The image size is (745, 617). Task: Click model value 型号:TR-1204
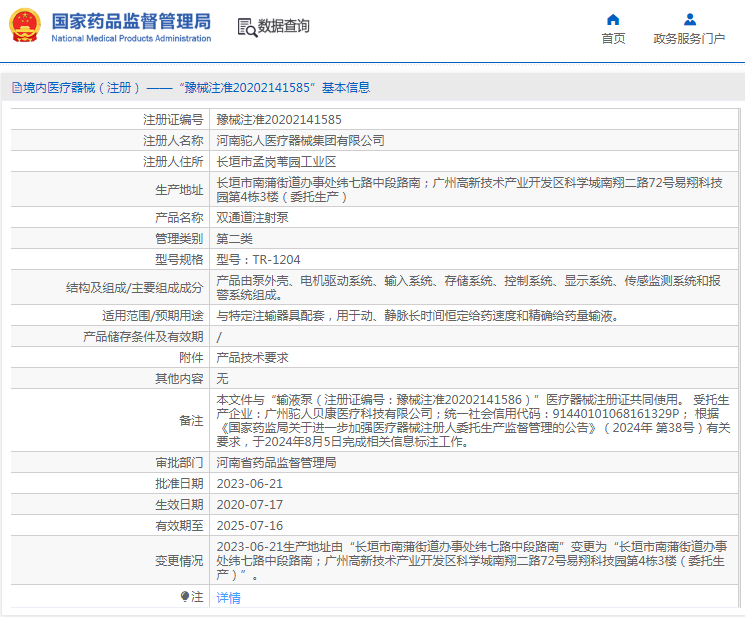[x=258, y=259]
